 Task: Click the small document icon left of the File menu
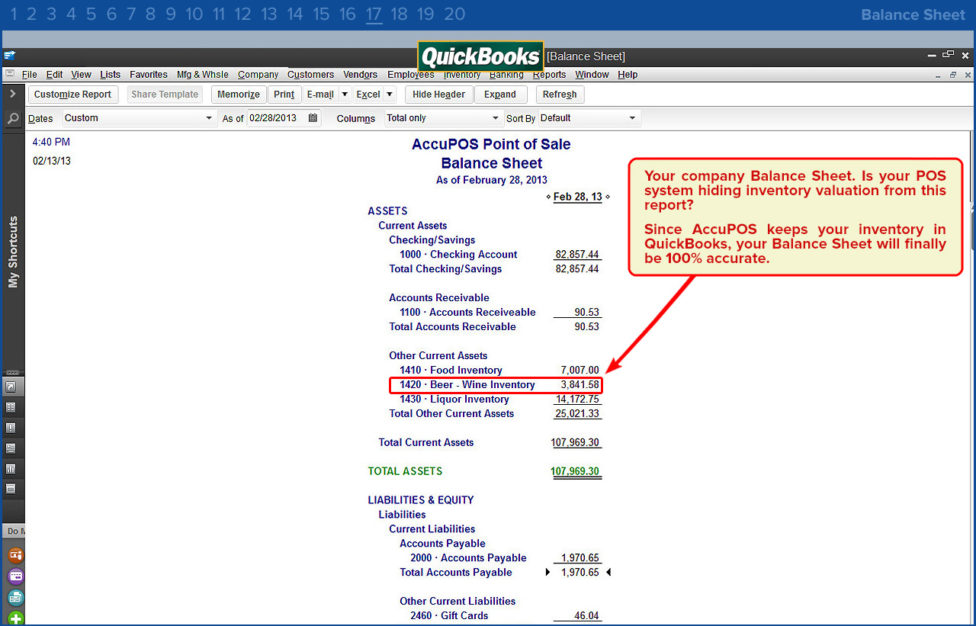pyautogui.click(x=10, y=74)
